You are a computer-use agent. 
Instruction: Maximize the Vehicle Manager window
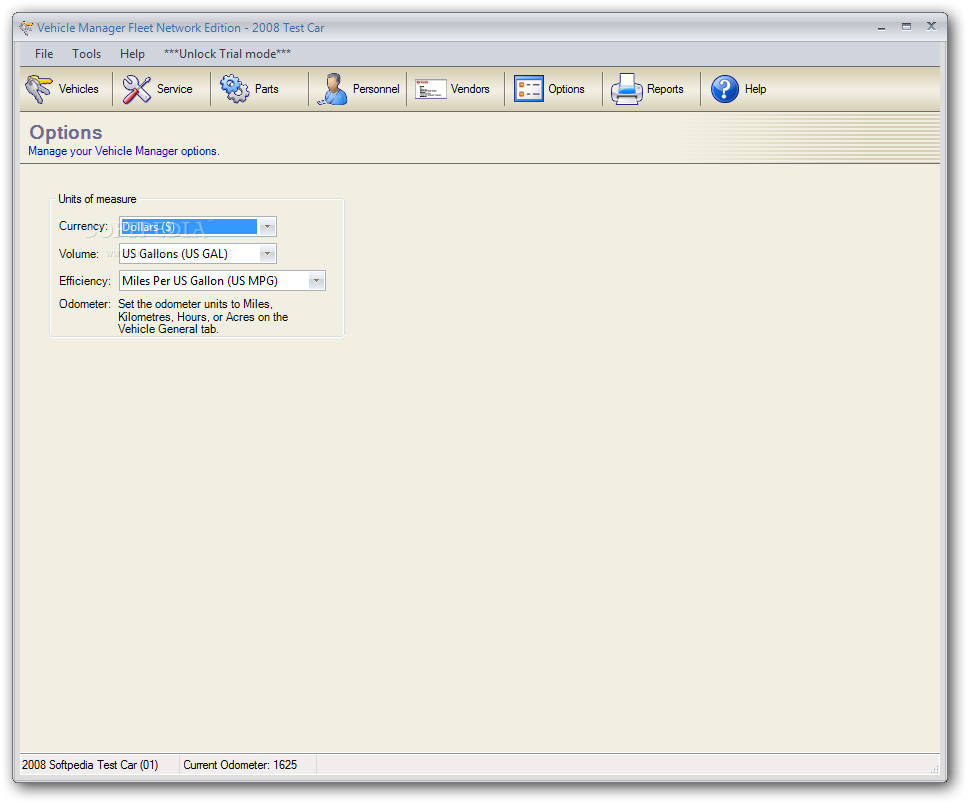click(906, 27)
